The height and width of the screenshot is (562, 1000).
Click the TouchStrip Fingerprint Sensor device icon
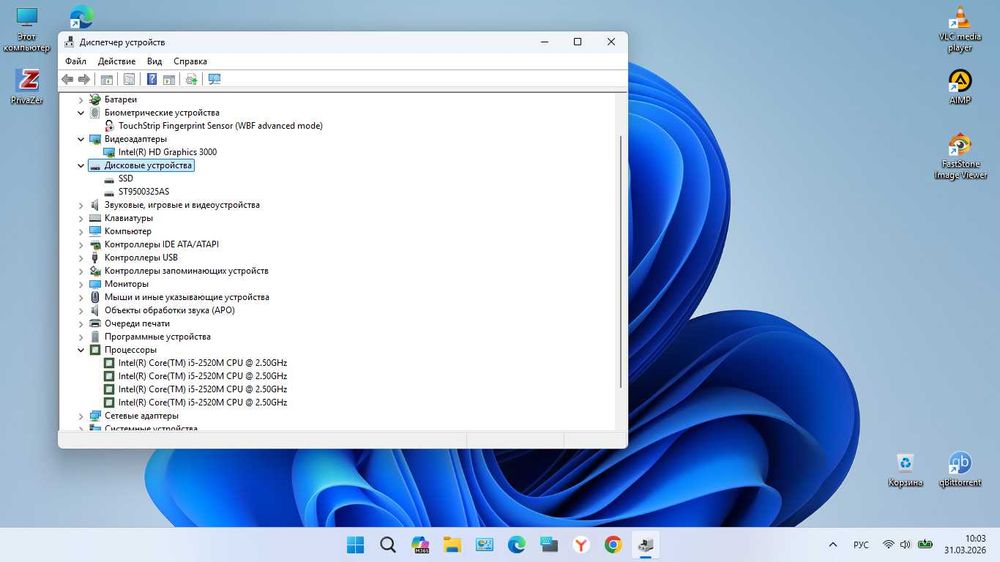[109, 126]
